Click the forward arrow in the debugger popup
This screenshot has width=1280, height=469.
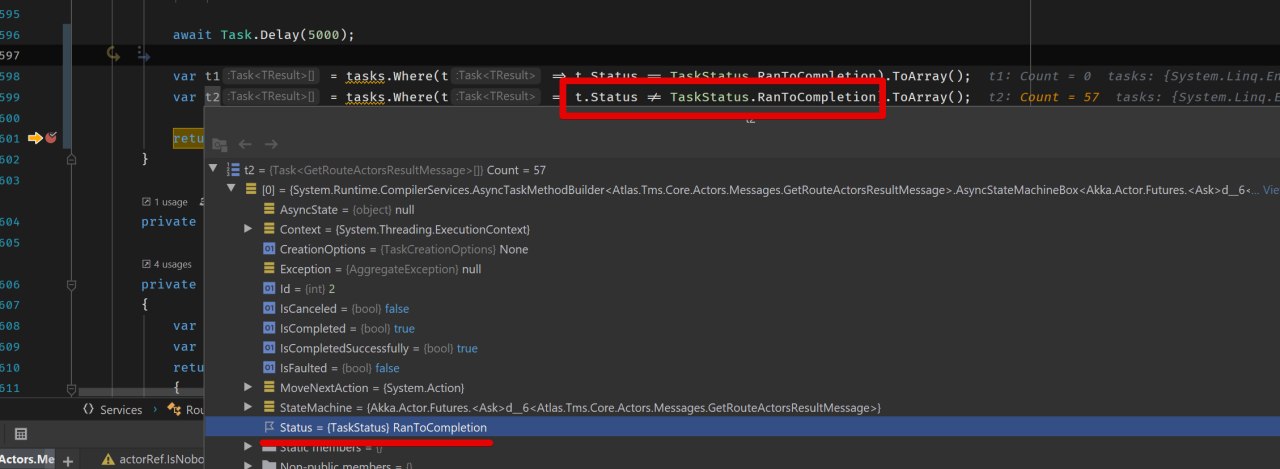(271, 145)
